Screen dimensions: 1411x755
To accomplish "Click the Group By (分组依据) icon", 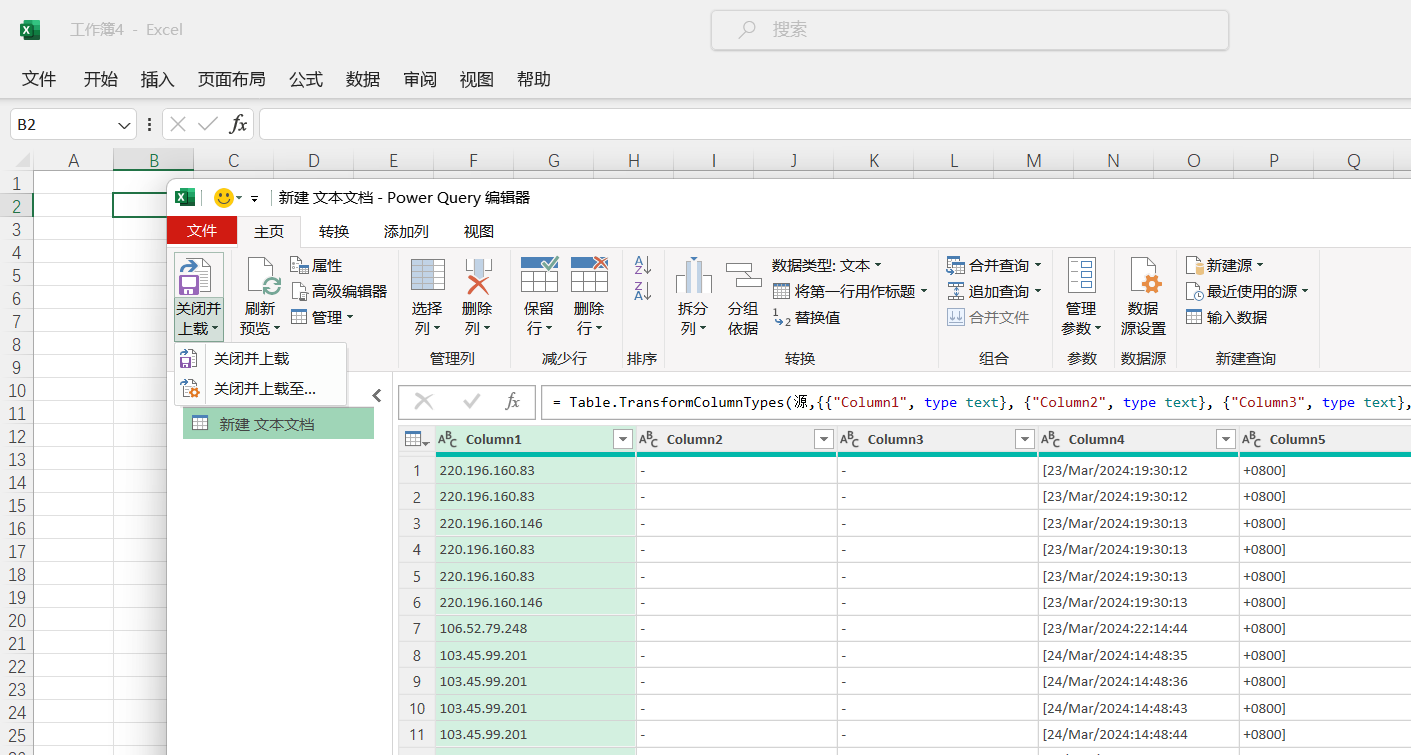I will (x=743, y=277).
